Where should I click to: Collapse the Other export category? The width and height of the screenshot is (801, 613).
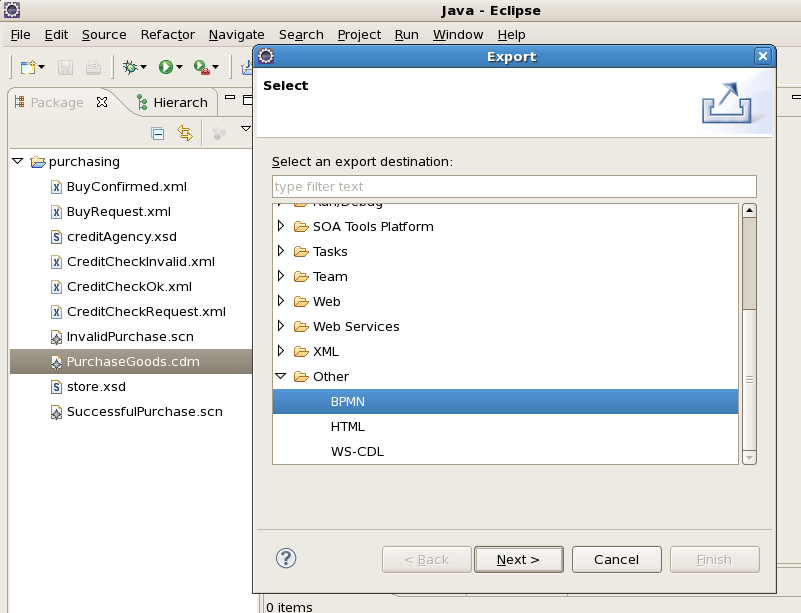pyautogui.click(x=280, y=376)
